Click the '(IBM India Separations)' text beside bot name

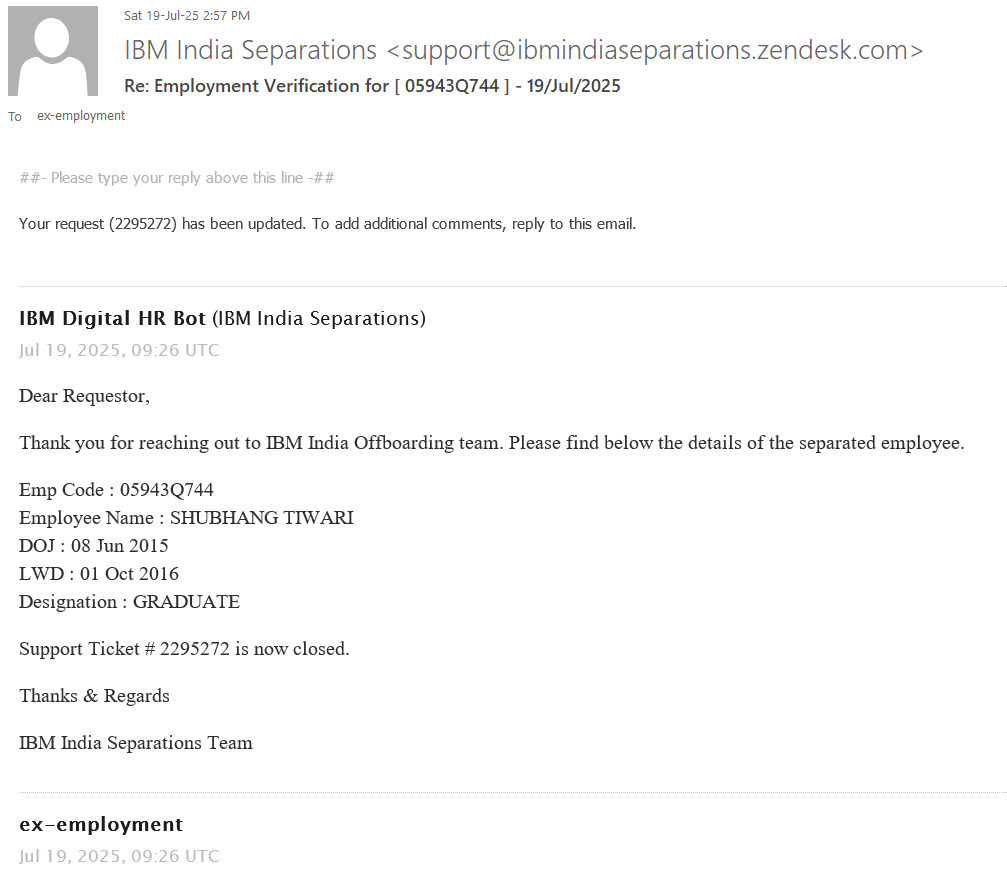[x=319, y=319]
